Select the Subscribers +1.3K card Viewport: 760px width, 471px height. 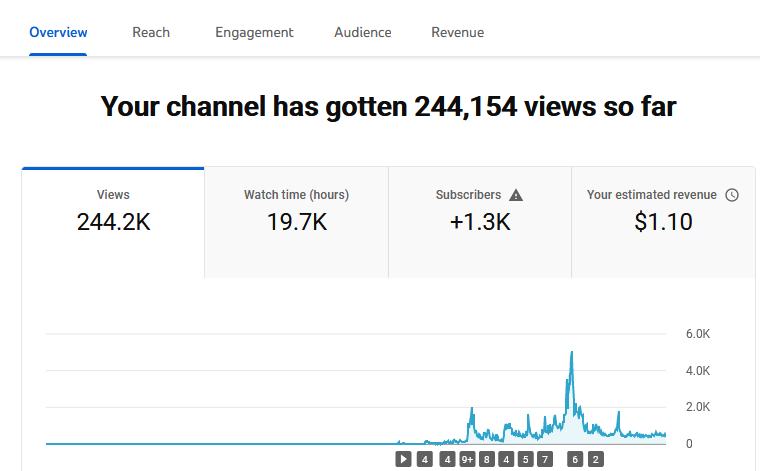(x=480, y=222)
